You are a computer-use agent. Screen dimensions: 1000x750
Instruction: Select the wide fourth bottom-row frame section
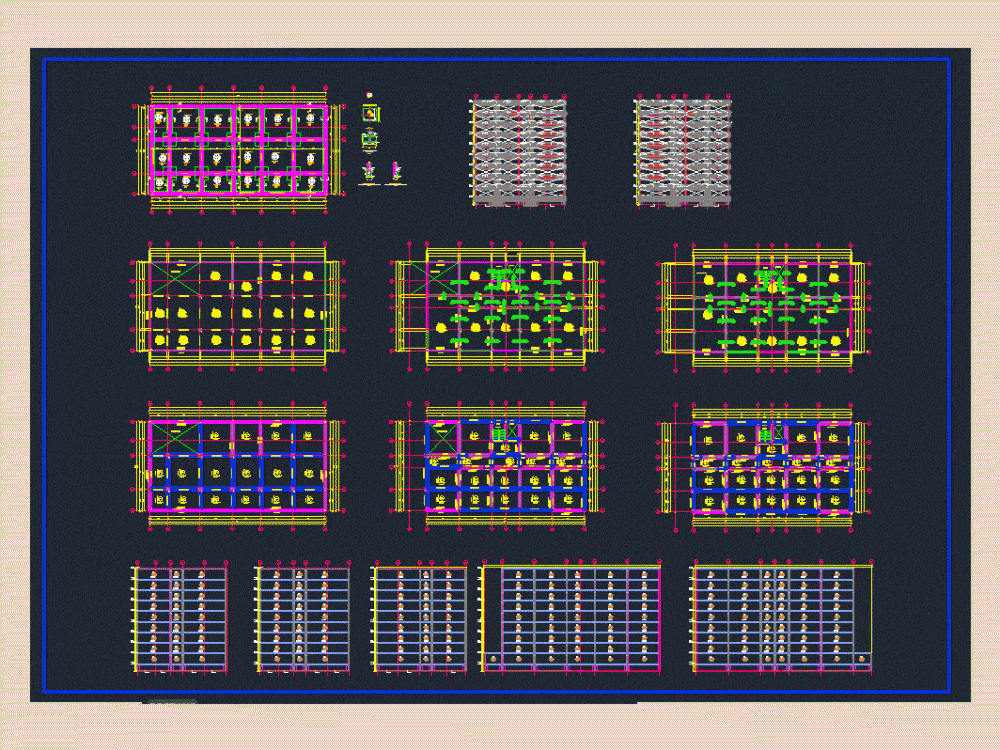pyautogui.click(x=570, y=617)
